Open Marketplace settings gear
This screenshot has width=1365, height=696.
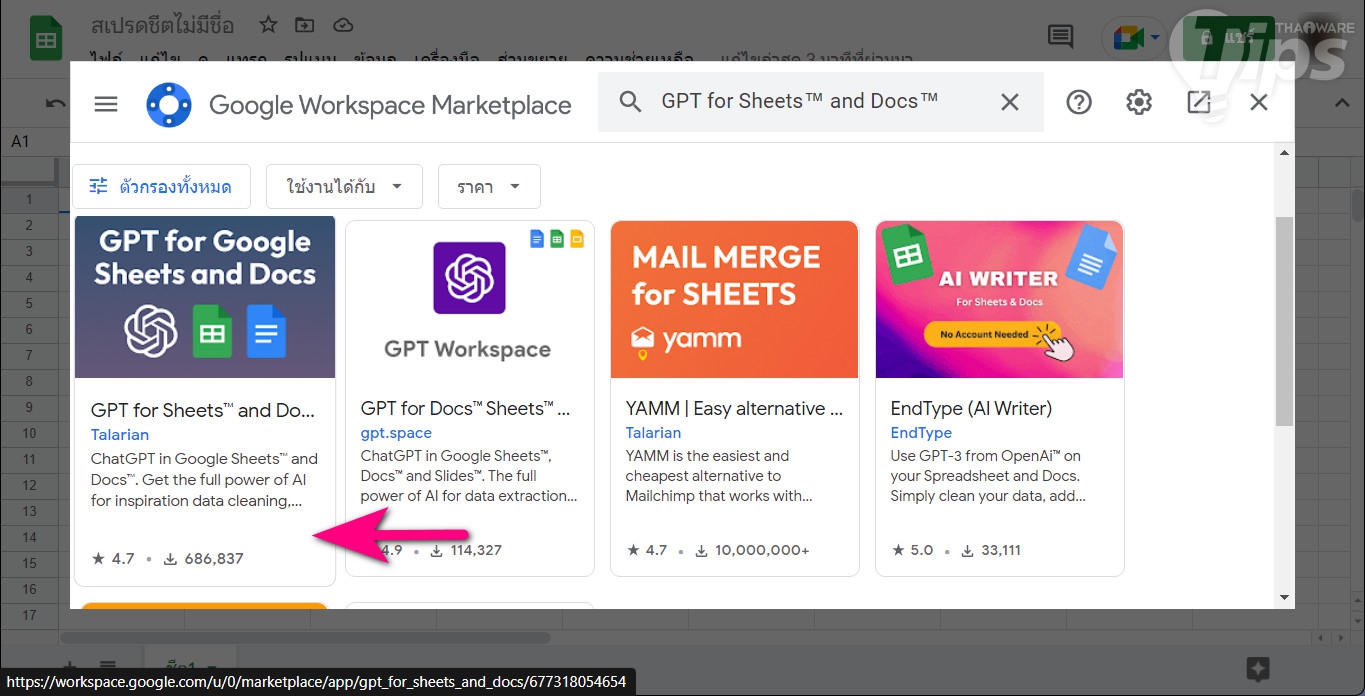1139,102
